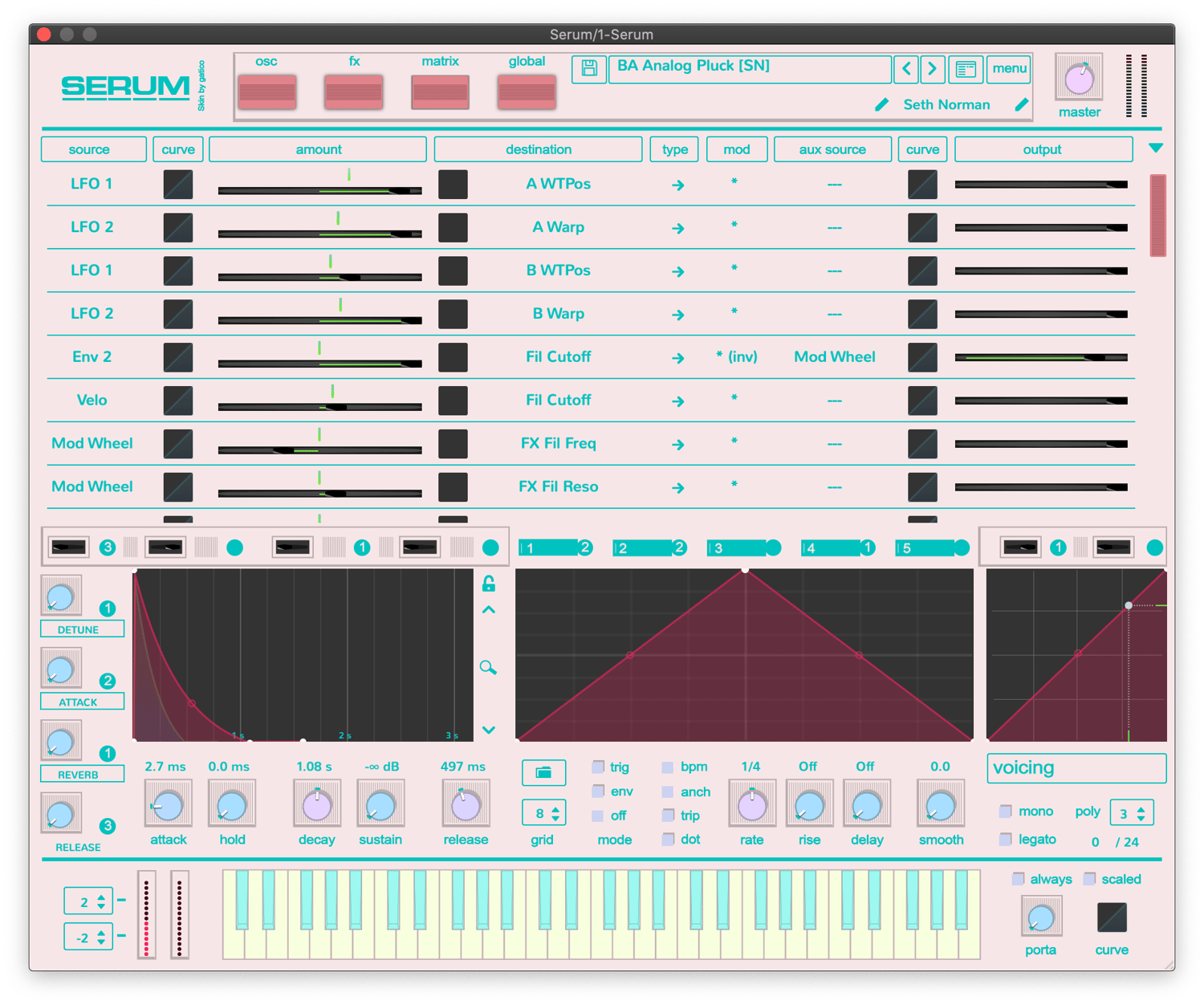
Task: Open the Fil Cutoff destination in Env 2 row
Action: 559,357
